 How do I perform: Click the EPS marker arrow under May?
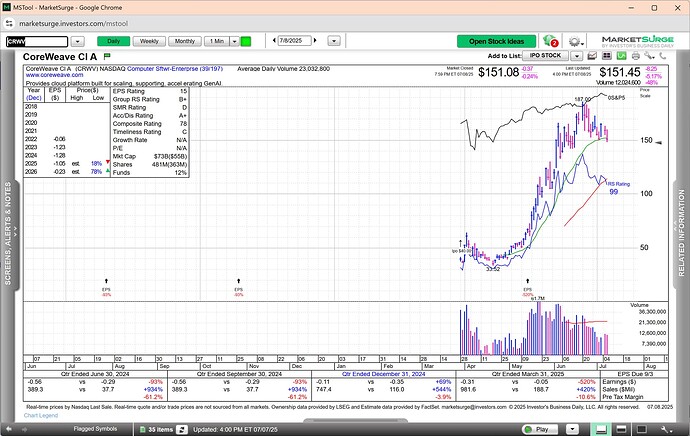(x=528, y=281)
